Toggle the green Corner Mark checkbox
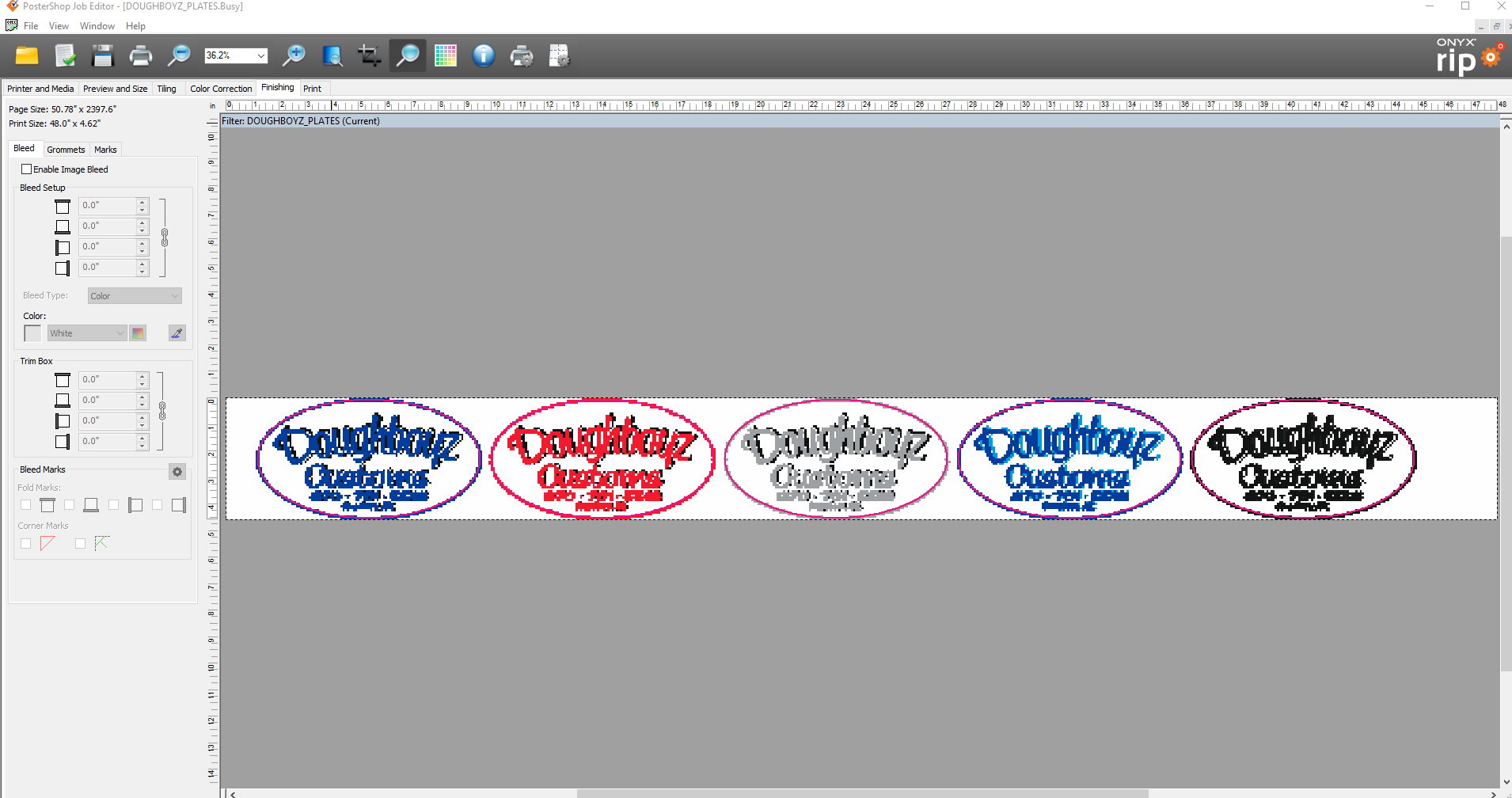This screenshot has height=798, width=1512. pos(81,543)
